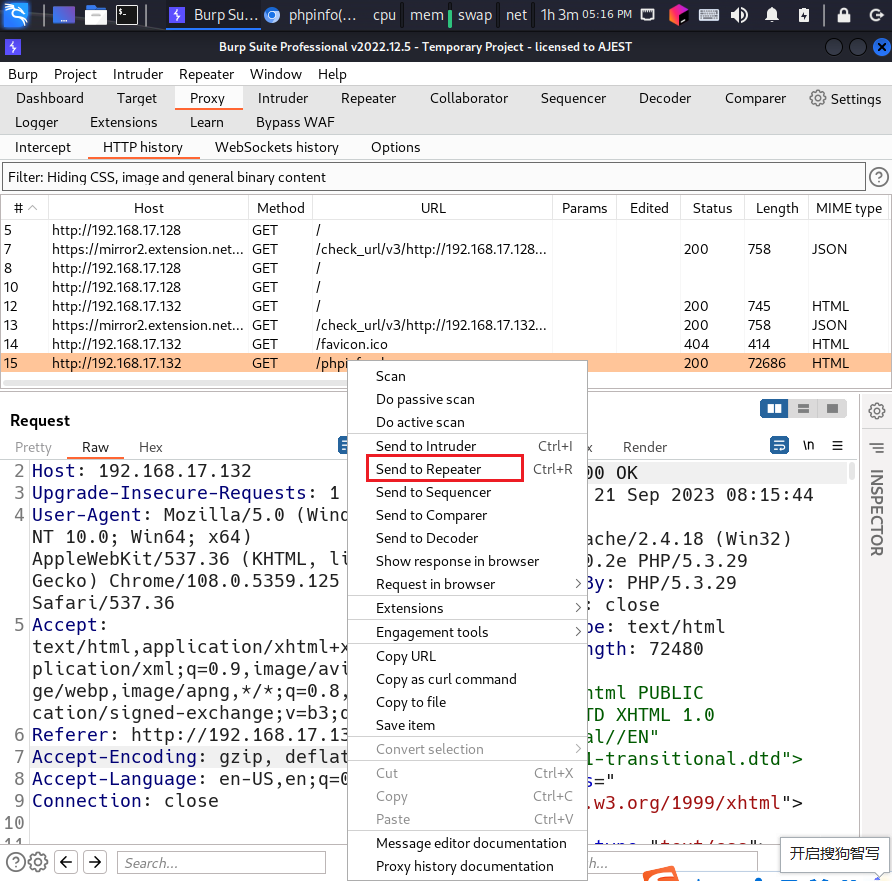Open the WebSockets history sub-tab

coord(276,147)
